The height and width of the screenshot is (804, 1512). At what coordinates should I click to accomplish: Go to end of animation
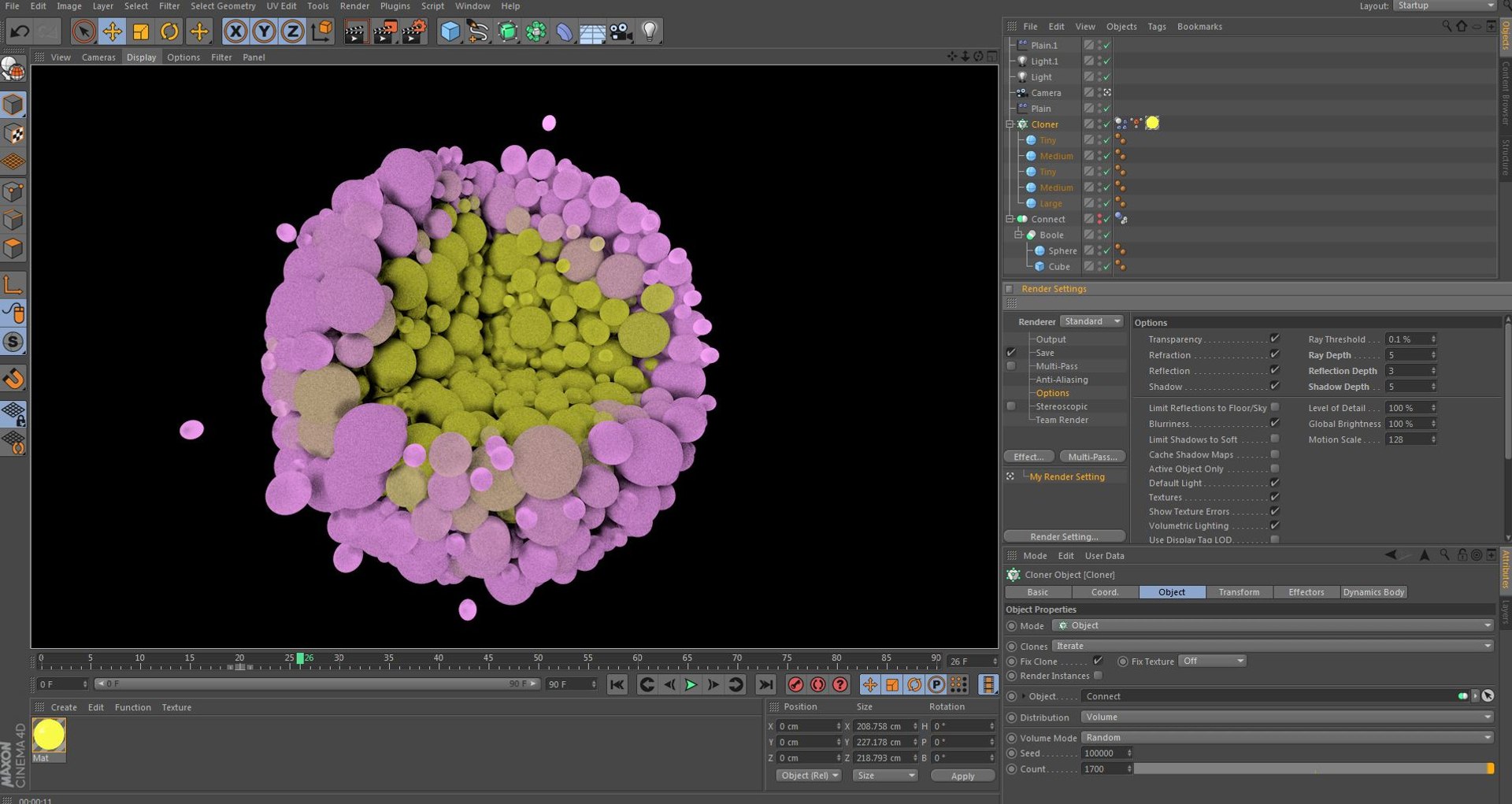coord(765,684)
